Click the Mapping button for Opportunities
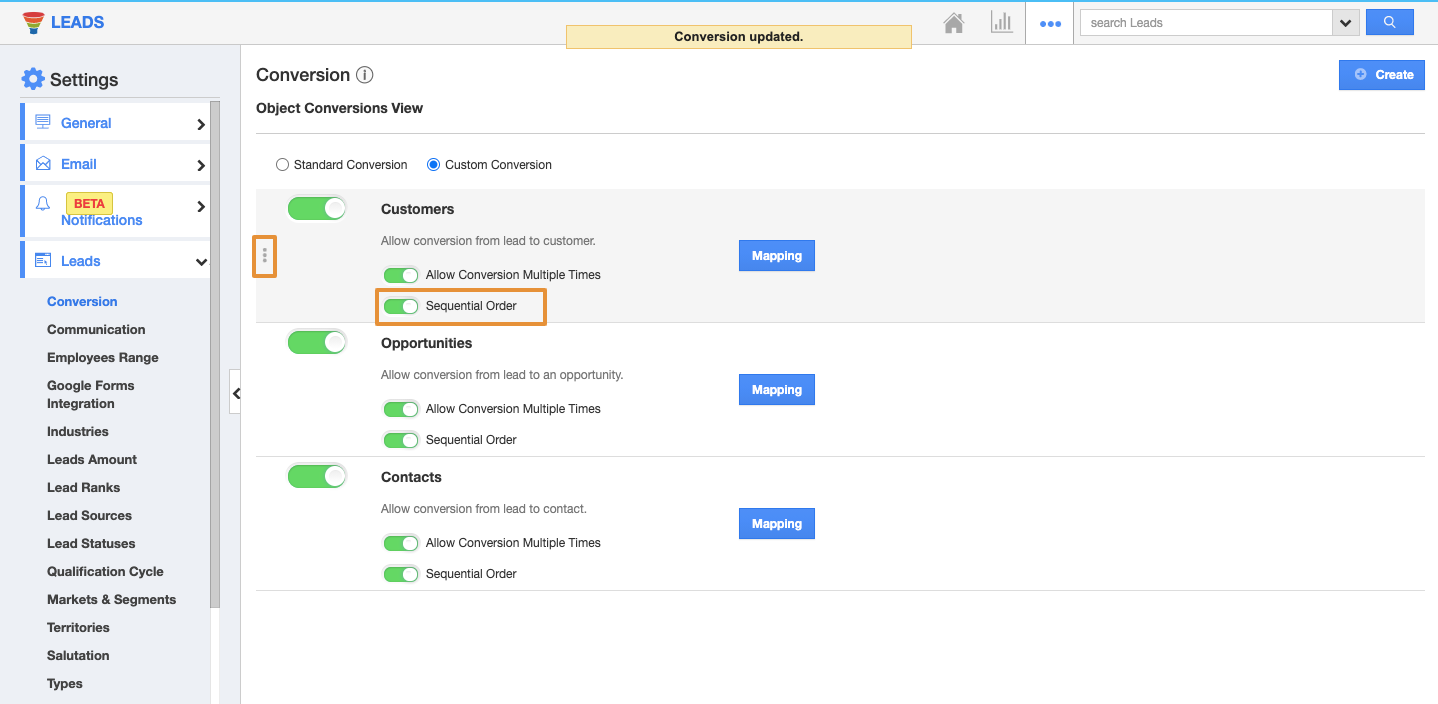Viewport: 1438px width, 704px height. 776,390
